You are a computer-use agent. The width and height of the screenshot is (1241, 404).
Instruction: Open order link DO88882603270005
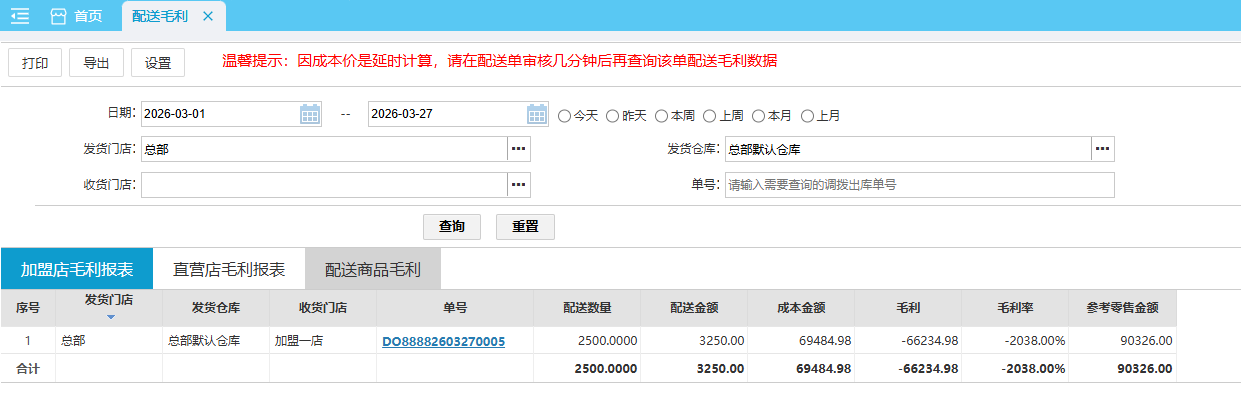(x=443, y=341)
